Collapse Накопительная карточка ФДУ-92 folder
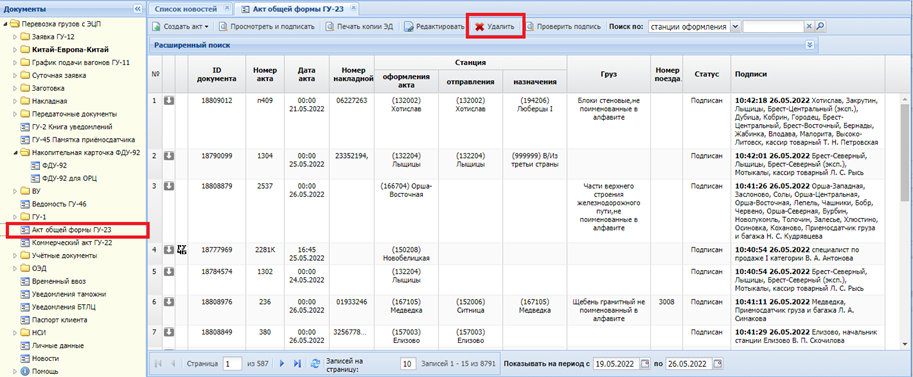 click(15, 153)
